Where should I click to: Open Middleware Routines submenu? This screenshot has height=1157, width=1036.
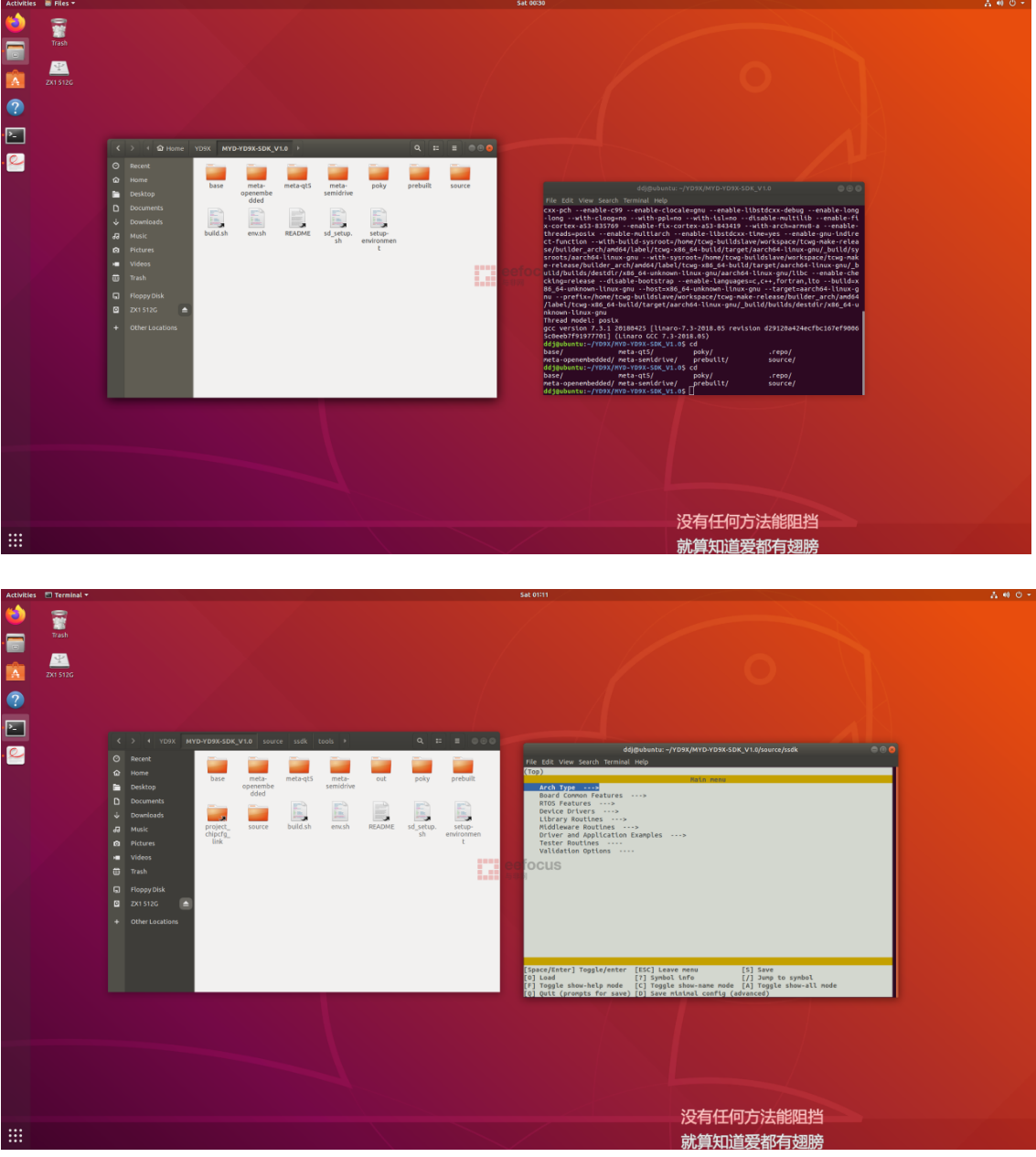pos(589,827)
